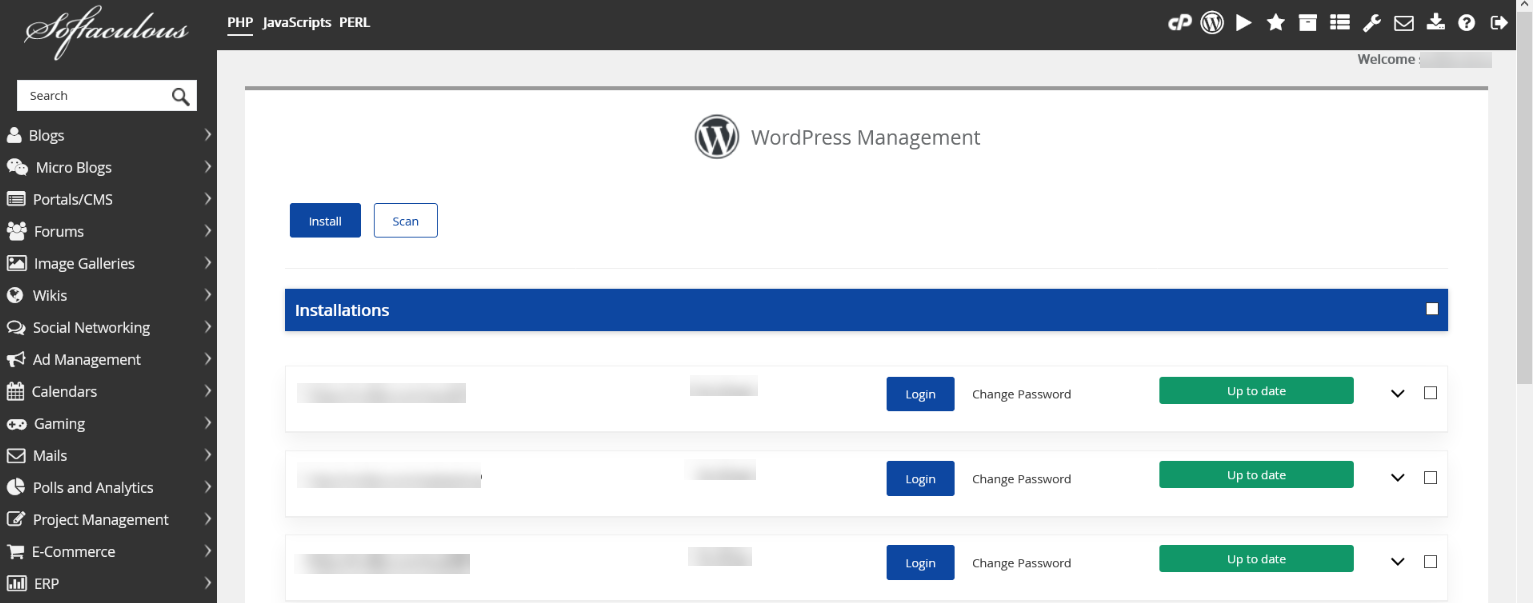Tick the checkbox for the first installation row

(1430, 393)
